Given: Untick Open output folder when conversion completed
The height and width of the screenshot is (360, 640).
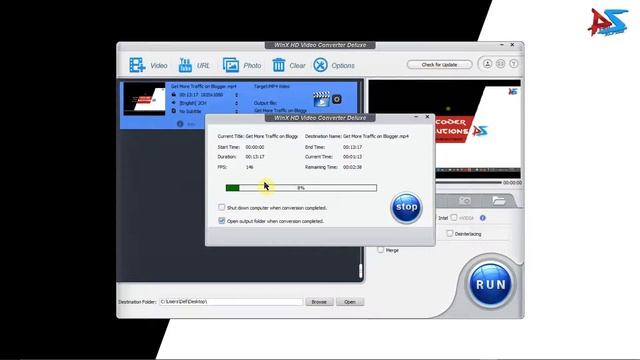Looking at the screenshot, I should (x=222, y=221).
